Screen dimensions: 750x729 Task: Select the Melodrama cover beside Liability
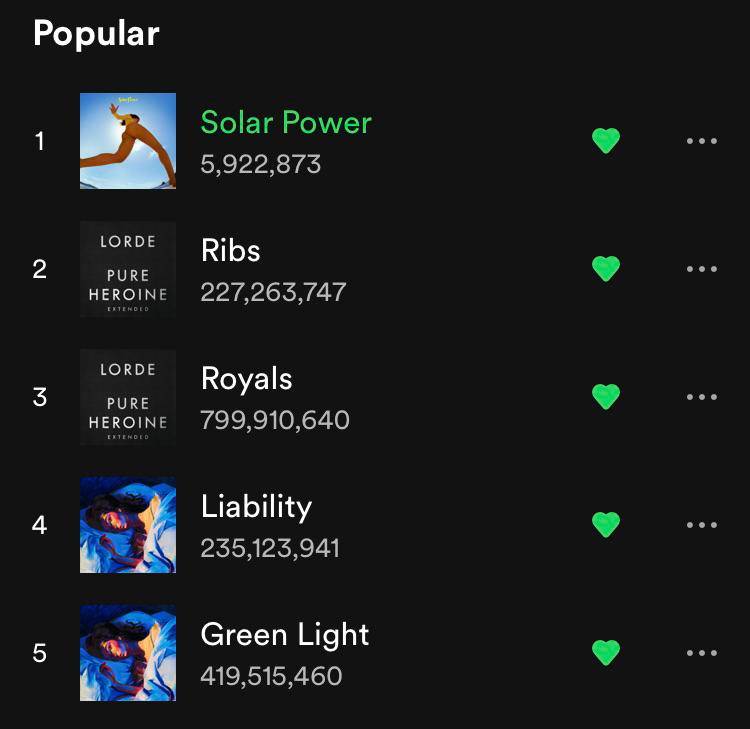128,525
